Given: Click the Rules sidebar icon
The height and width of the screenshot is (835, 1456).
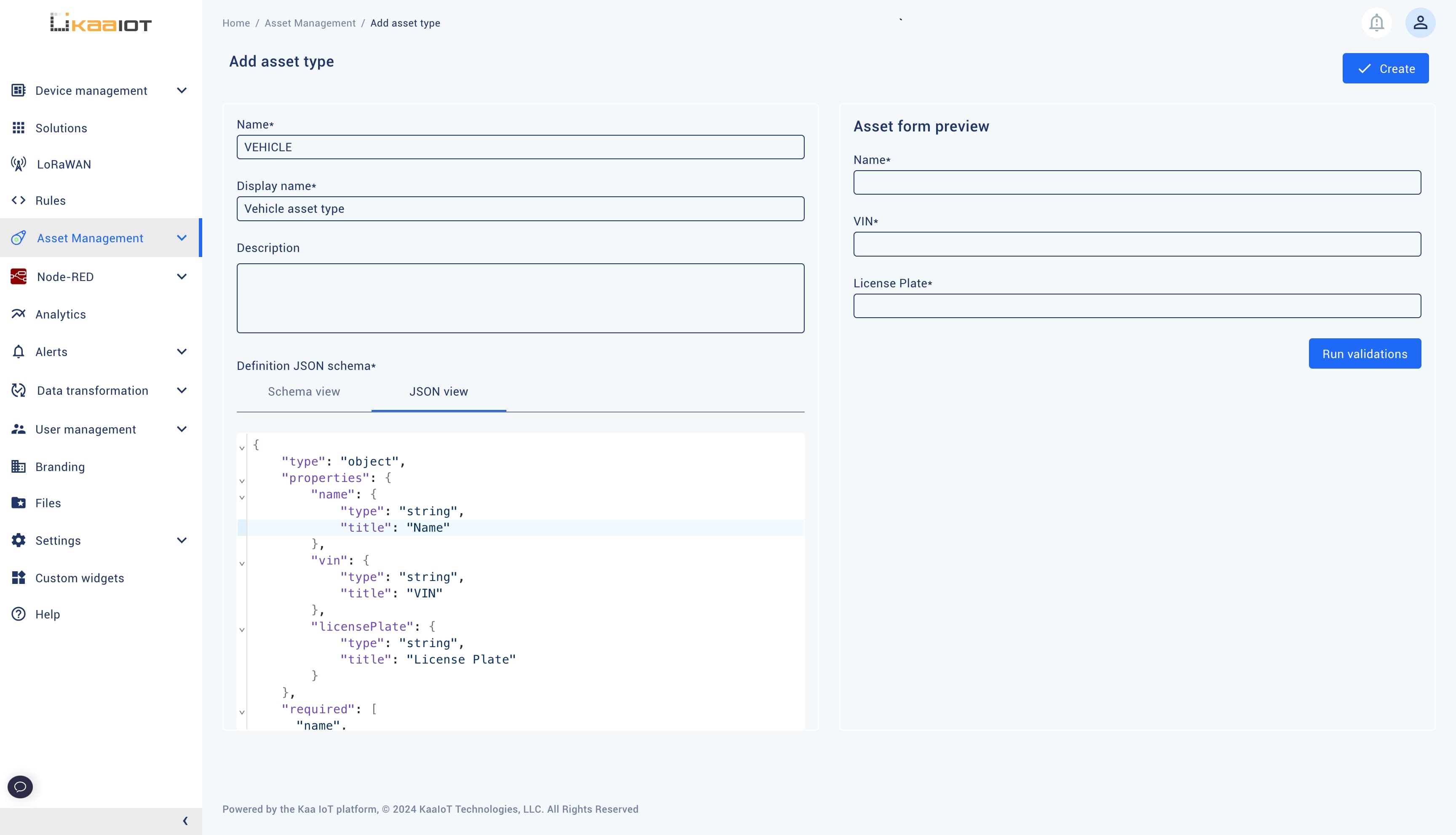Looking at the screenshot, I should 18,201.
